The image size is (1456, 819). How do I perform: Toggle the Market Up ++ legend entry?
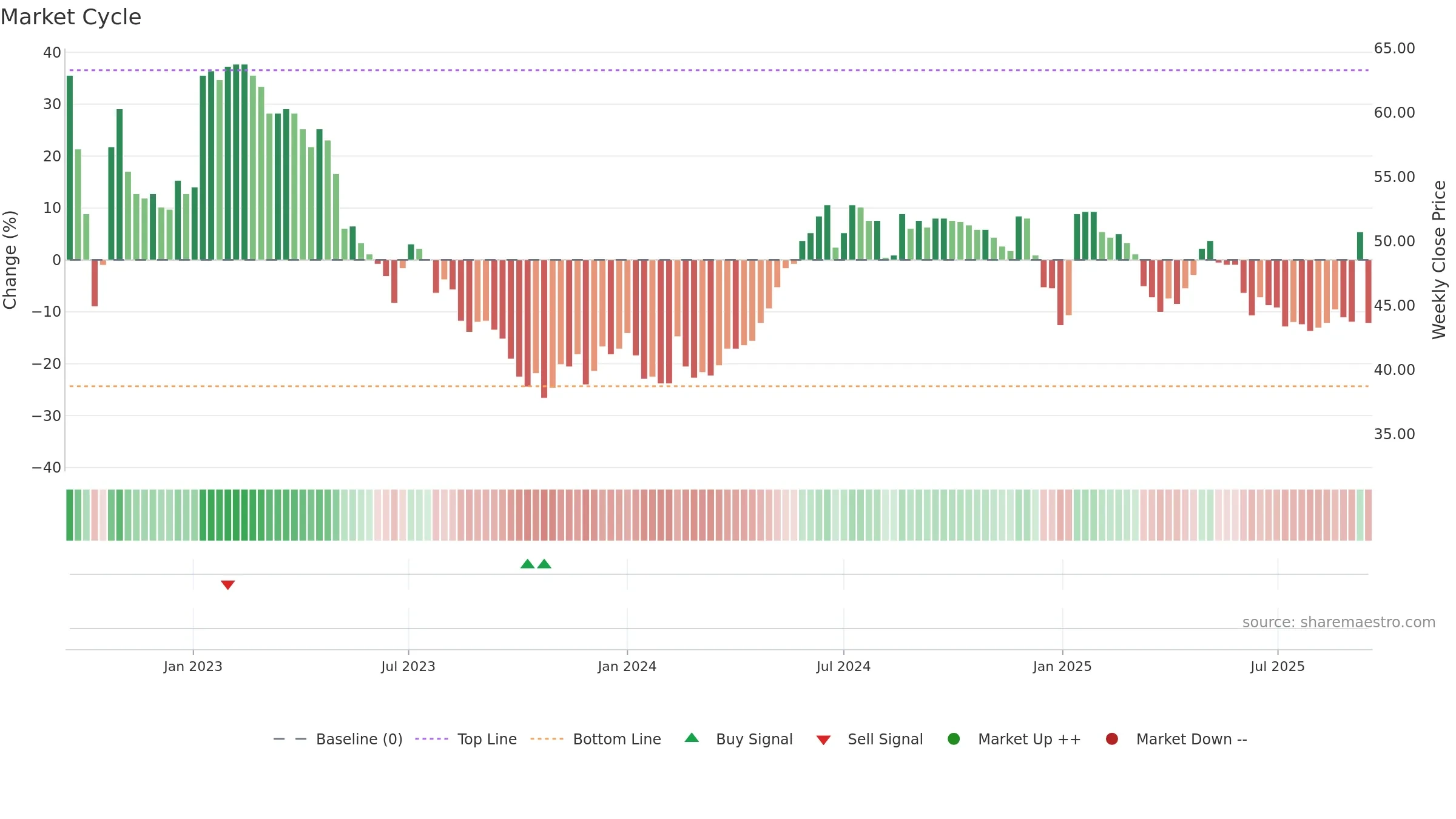[1014, 739]
